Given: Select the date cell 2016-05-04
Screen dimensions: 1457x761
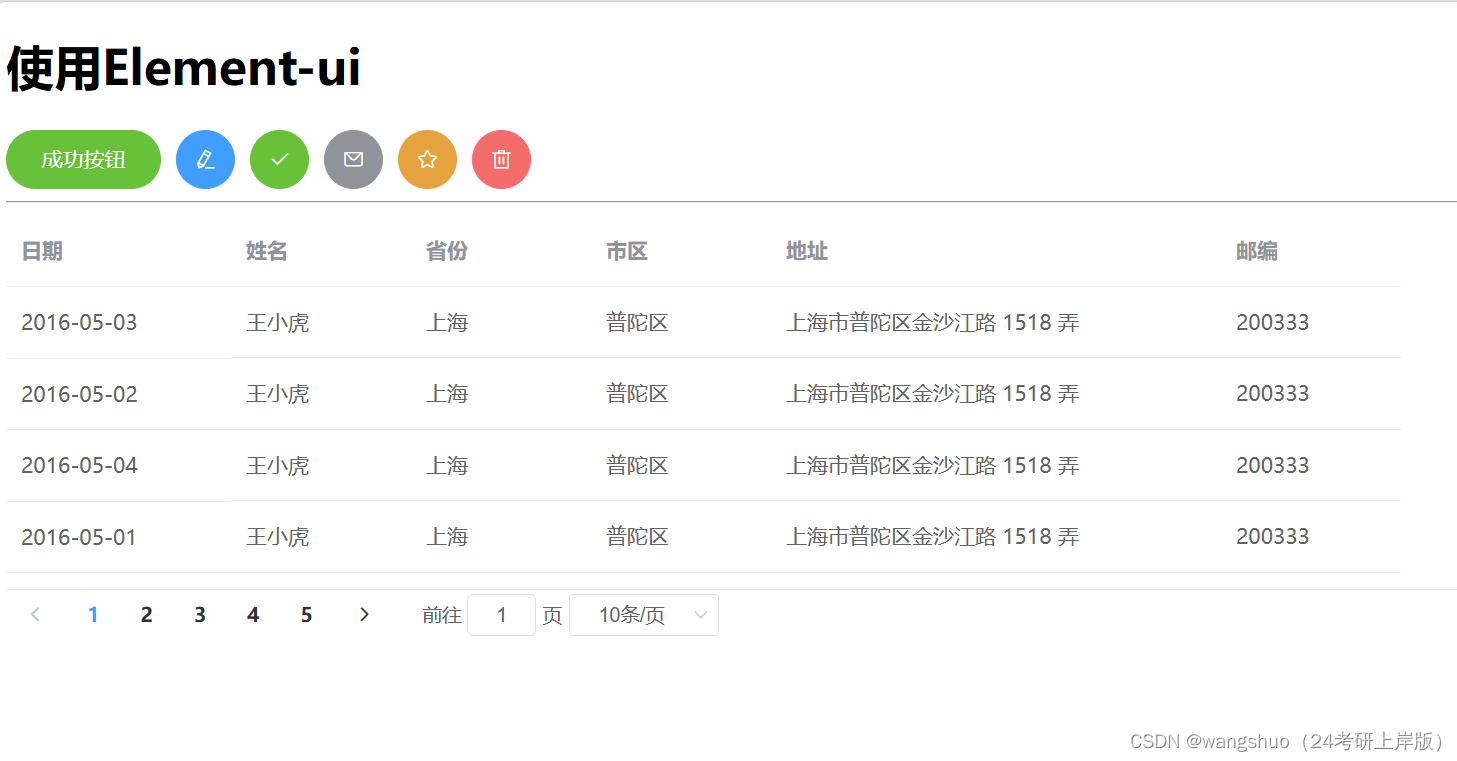Looking at the screenshot, I should point(79,465).
